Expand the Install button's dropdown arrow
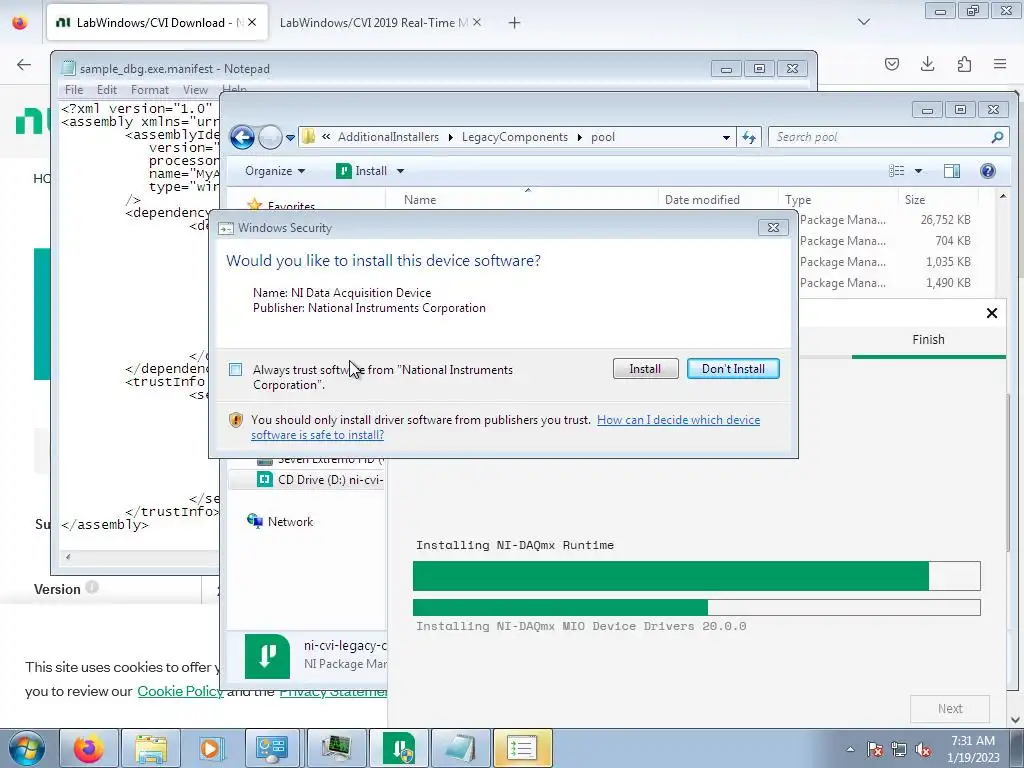Image resolution: width=1024 pixels, height=768 pixels. tap(400, 171)
